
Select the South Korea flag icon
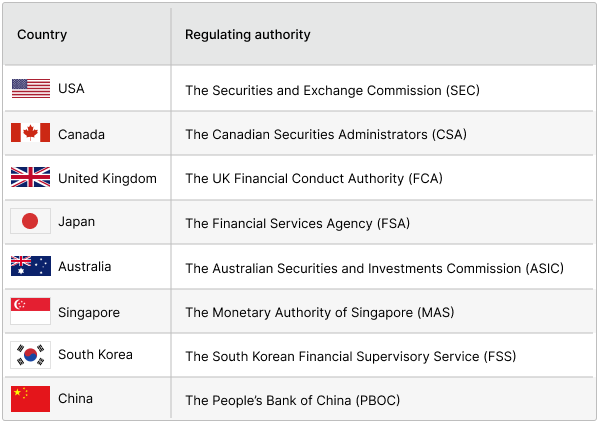(x=31, y=355)
